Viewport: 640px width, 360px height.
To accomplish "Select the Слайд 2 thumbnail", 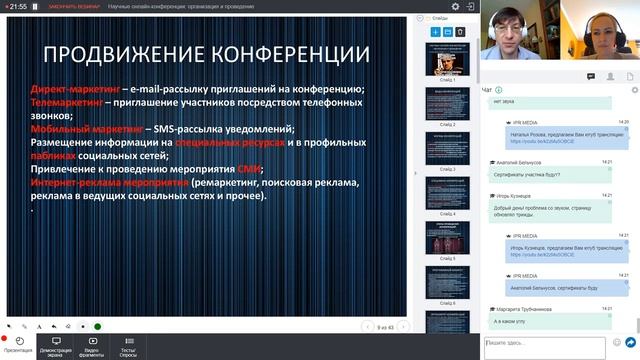I will click(x=447, y=104).
